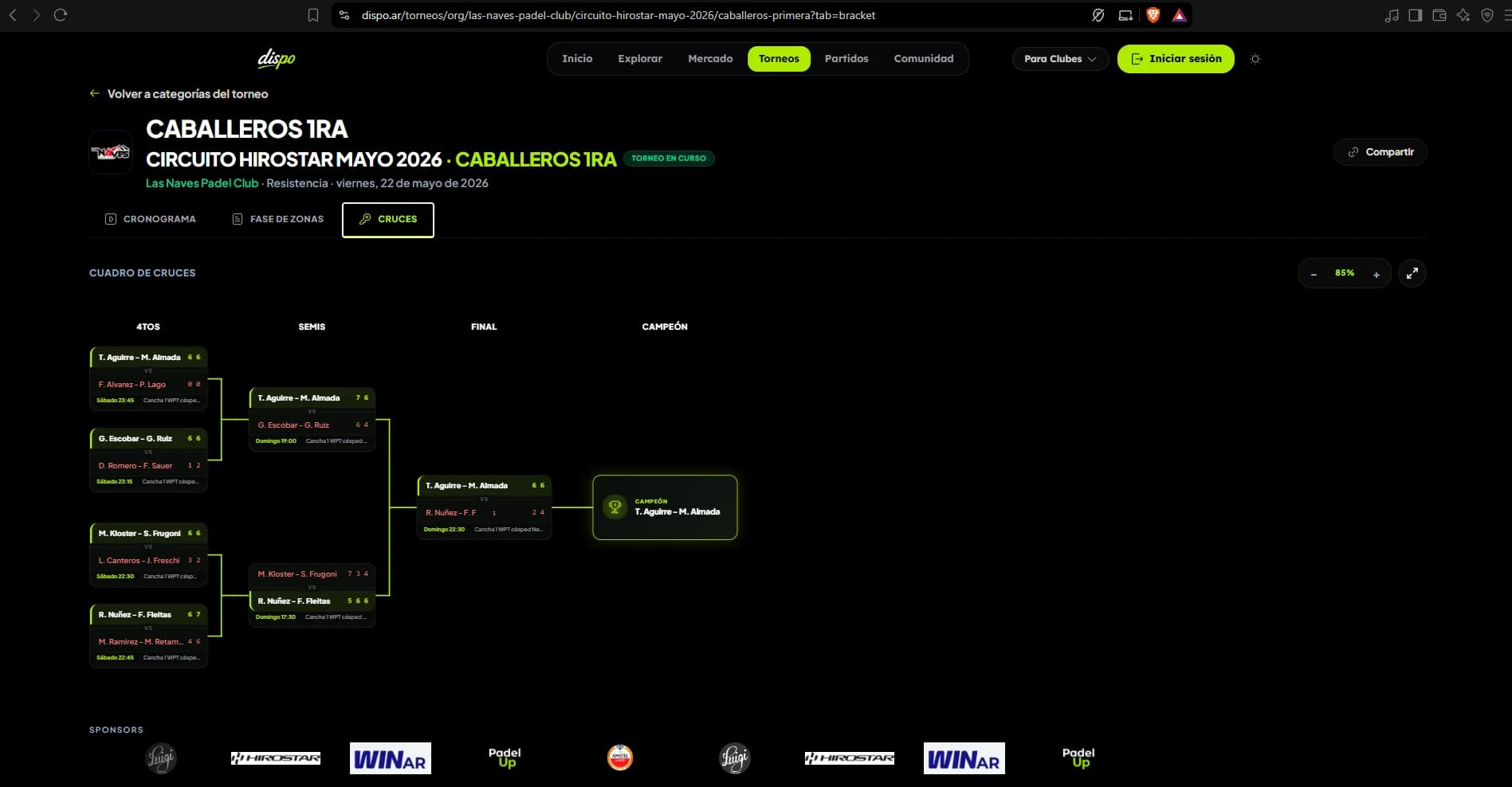
Task: Click the browser reload icon
Action: [x=61, y=15]
